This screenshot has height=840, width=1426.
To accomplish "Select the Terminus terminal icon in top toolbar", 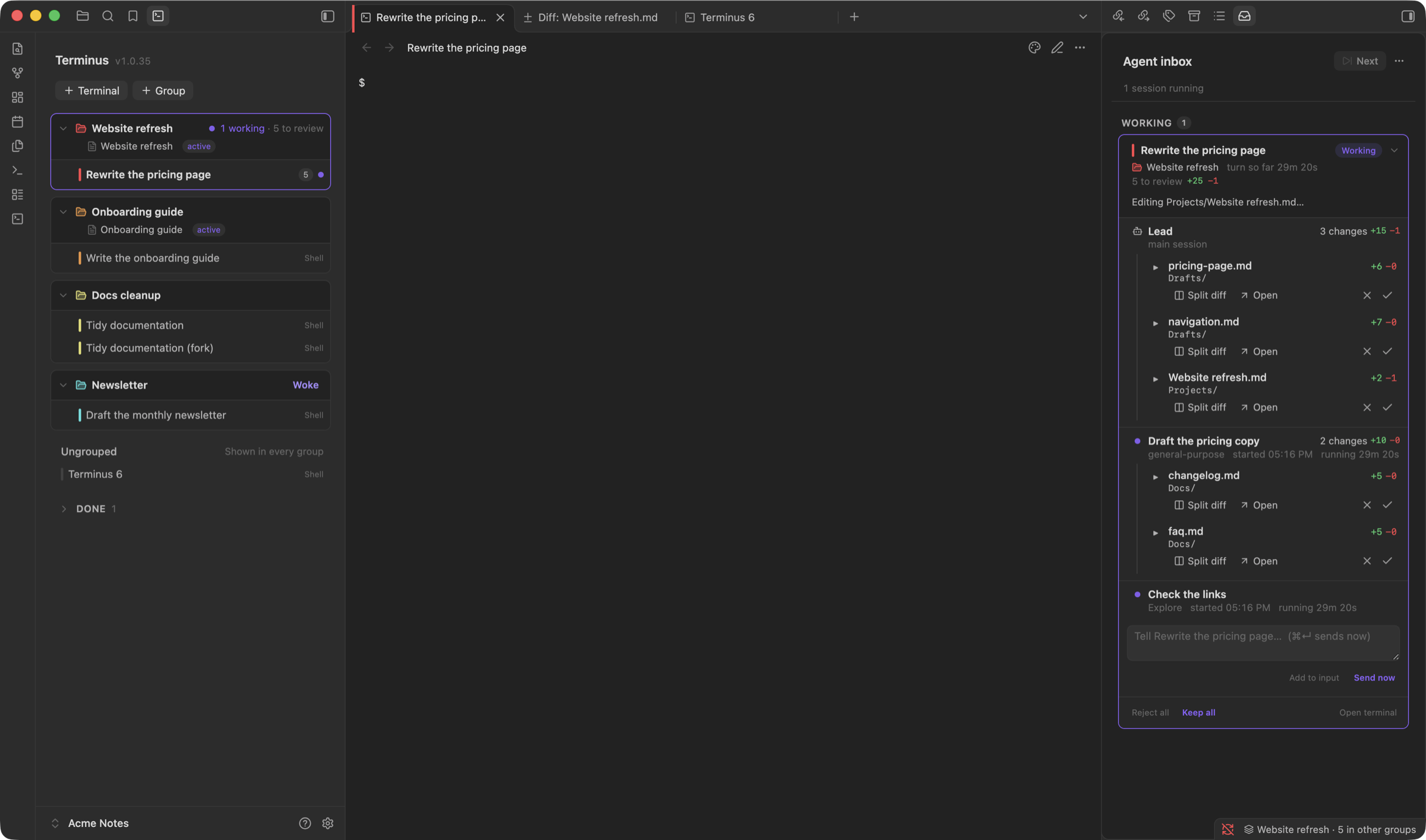I will [158, 16].
